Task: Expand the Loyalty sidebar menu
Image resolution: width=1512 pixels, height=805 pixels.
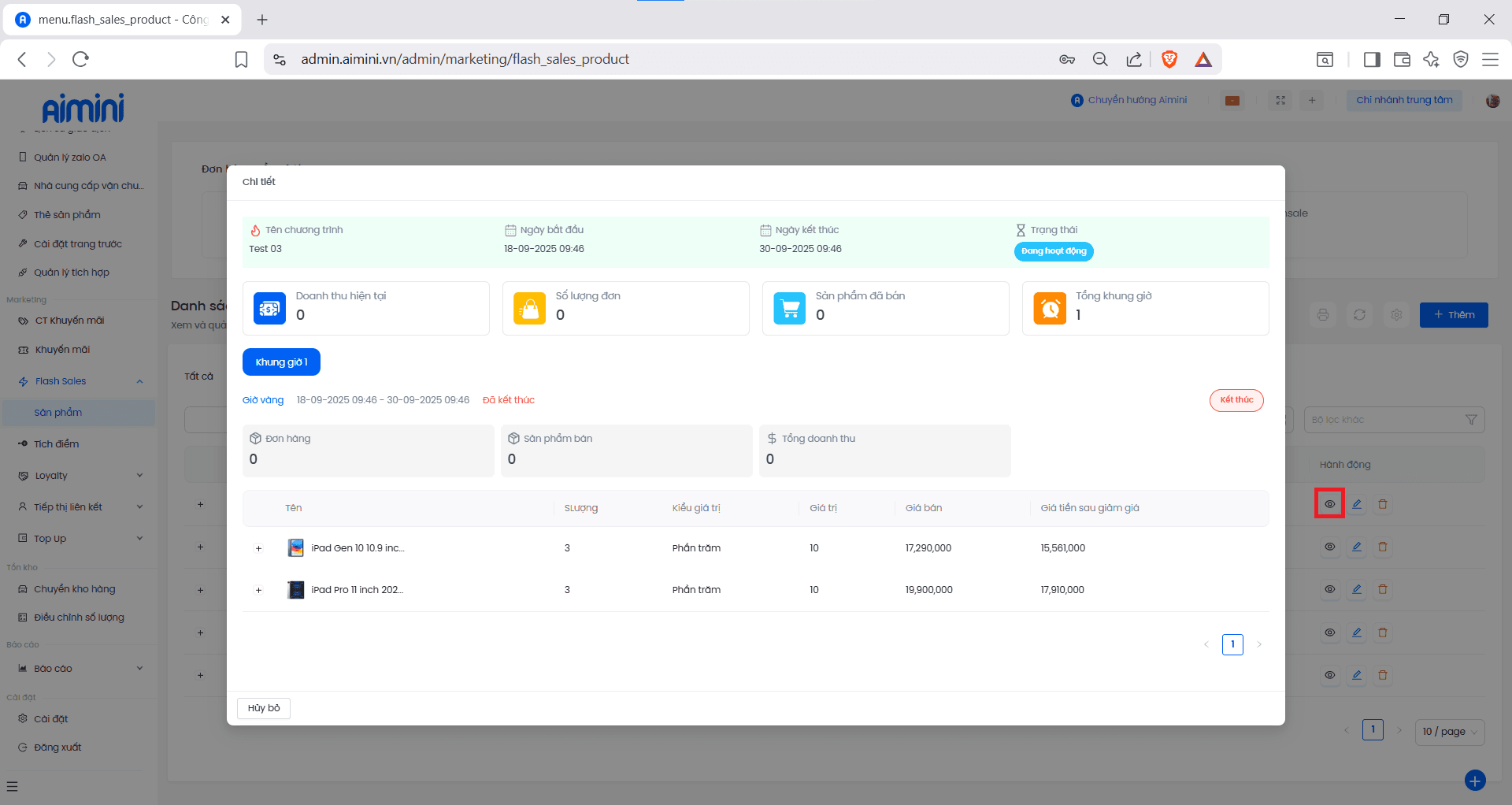Action: click(x=139, y=476)
